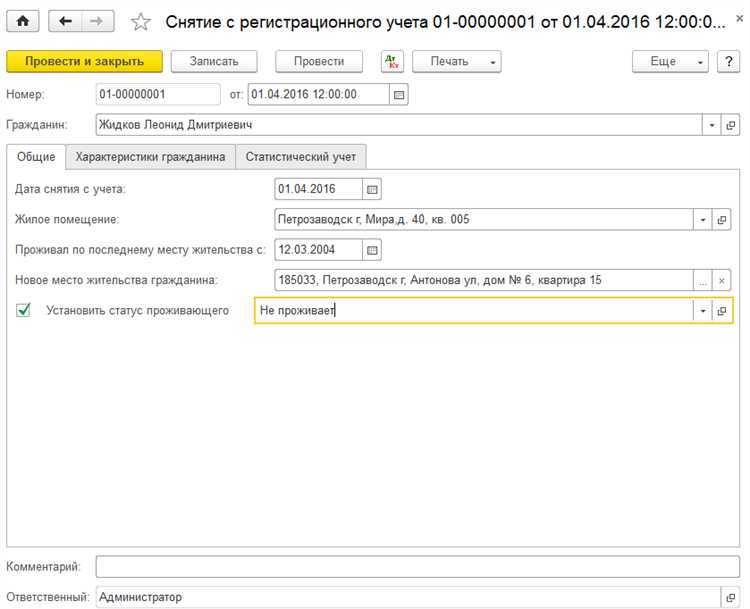Toggle Установить статус проживающего checkbox
Image resolution: width=750 pixels, height=609 pixels.
pos(23,310)
